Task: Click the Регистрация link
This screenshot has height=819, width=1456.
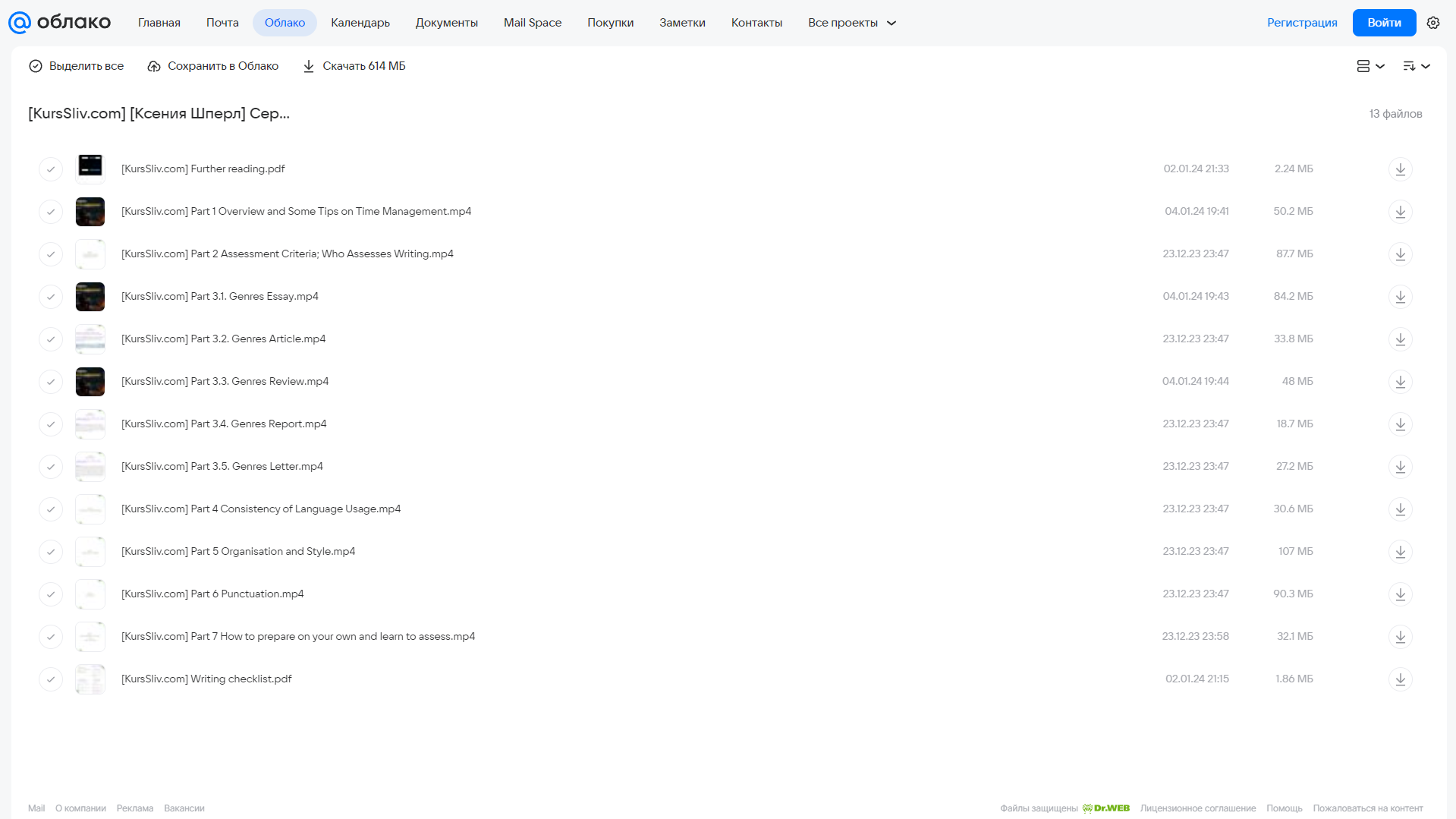Action: pos(1302,23)
